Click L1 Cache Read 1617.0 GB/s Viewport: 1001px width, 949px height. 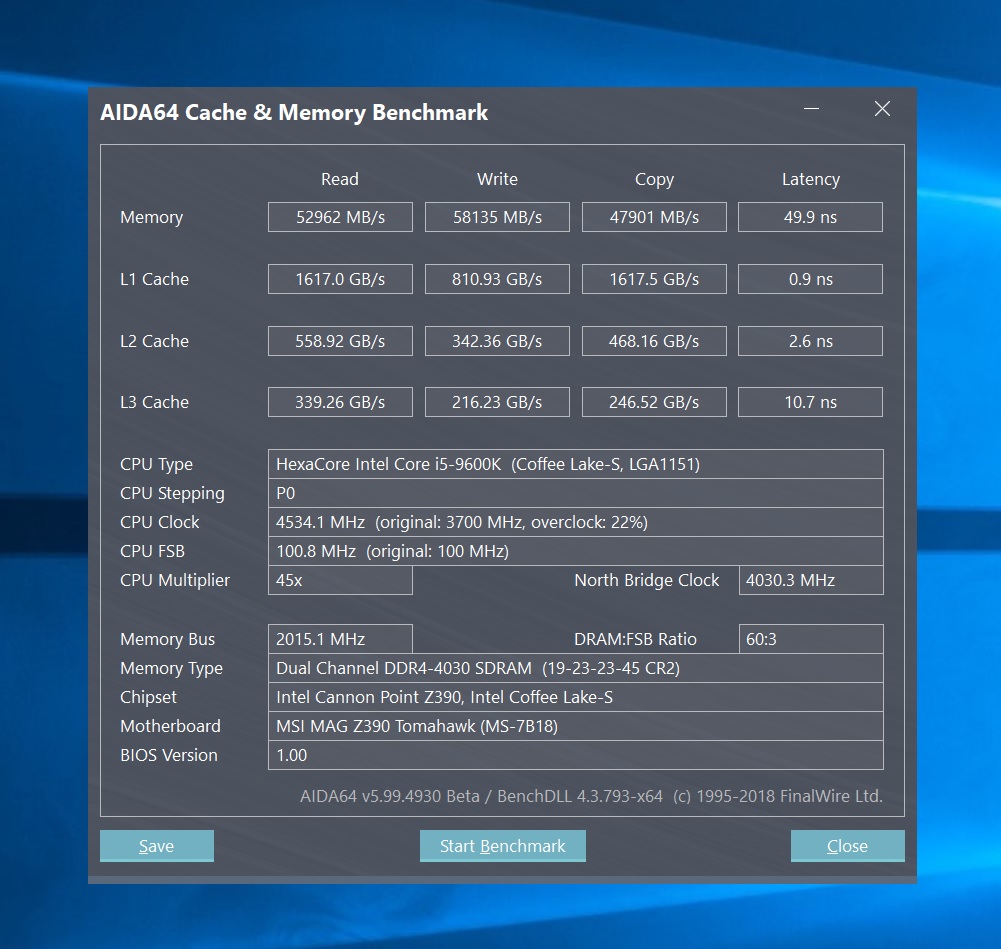[x=340, y=279]
